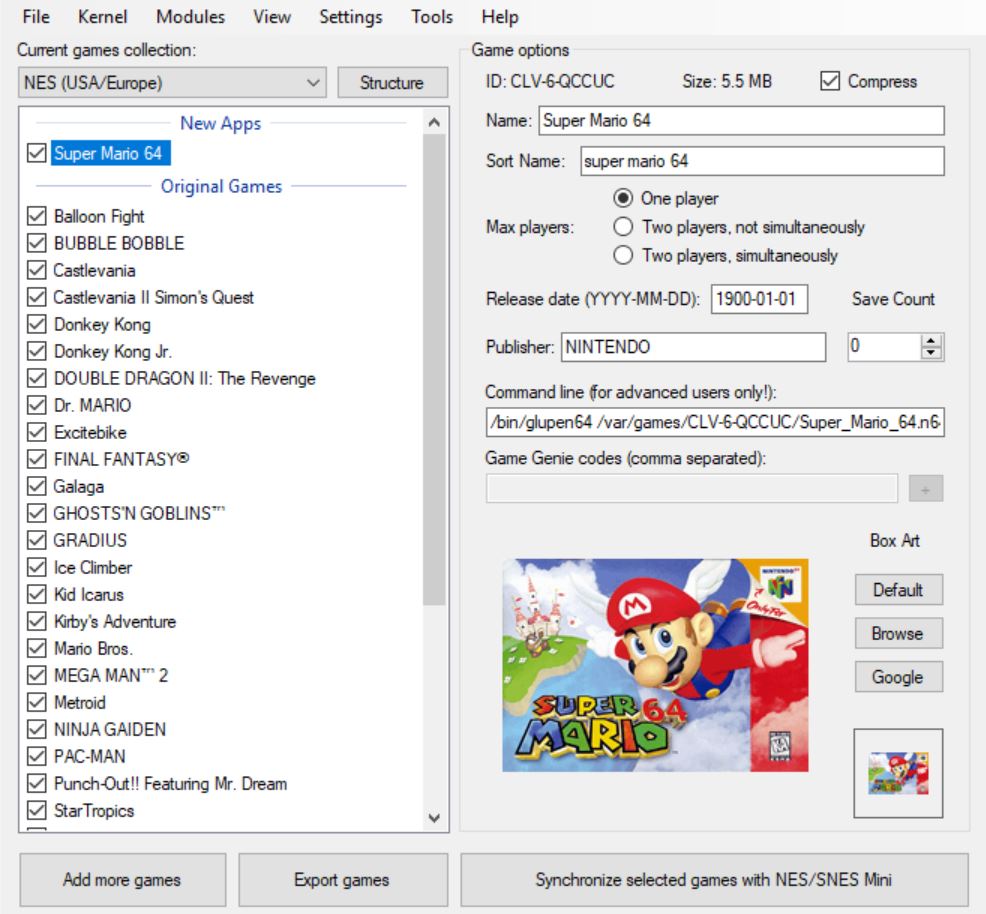Click the Default box art button
The image size is (986, 914).
click(899, 590)
